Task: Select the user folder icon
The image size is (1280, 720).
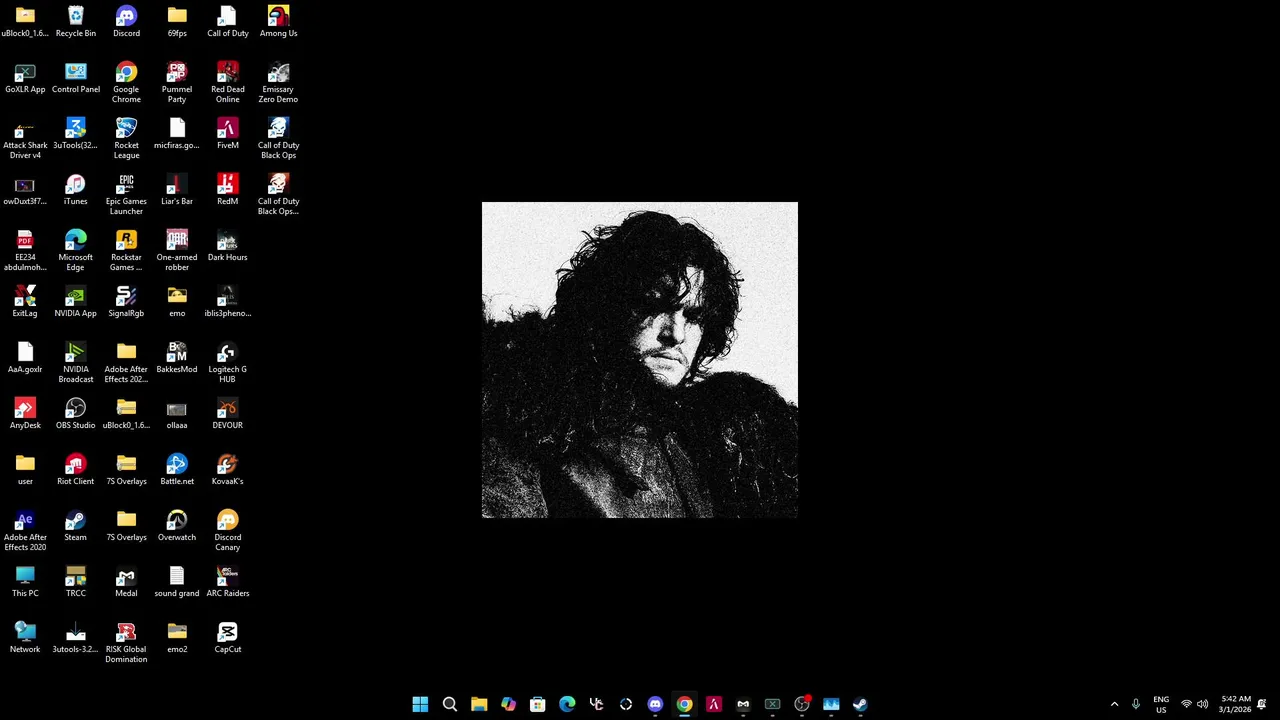Action: click(x=25, y=470)
